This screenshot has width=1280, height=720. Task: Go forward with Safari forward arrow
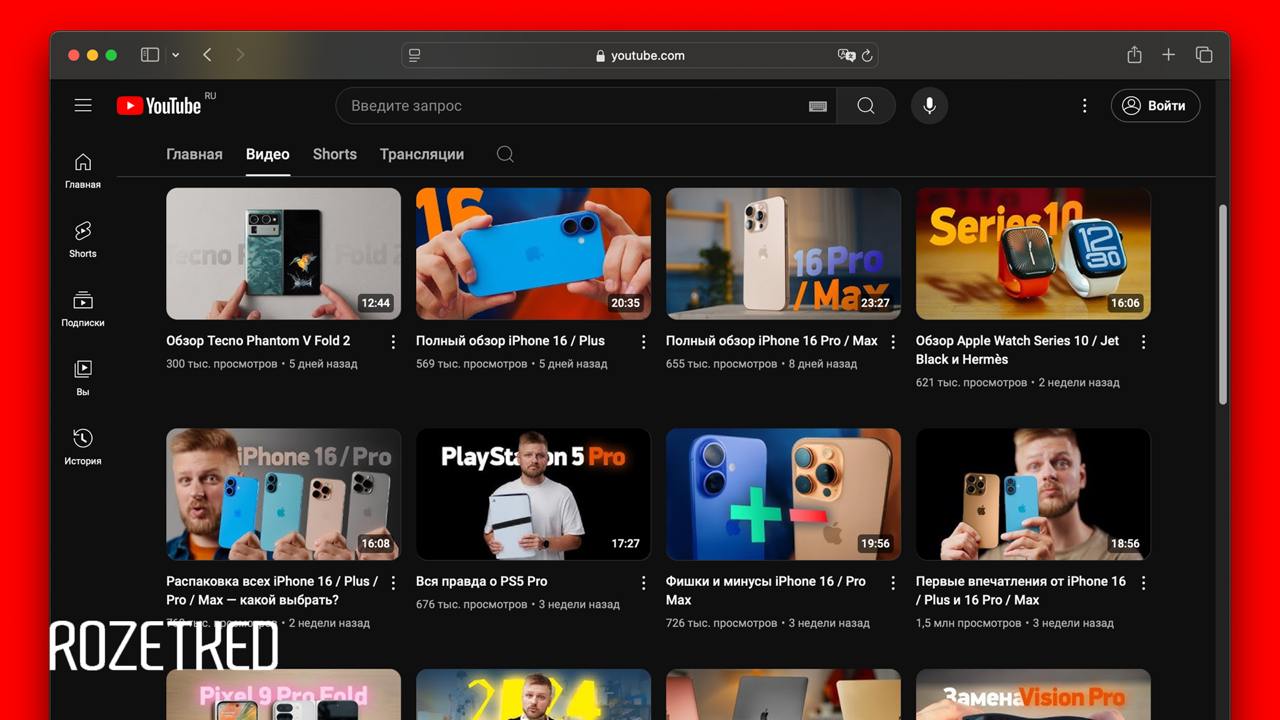[240, 55]
